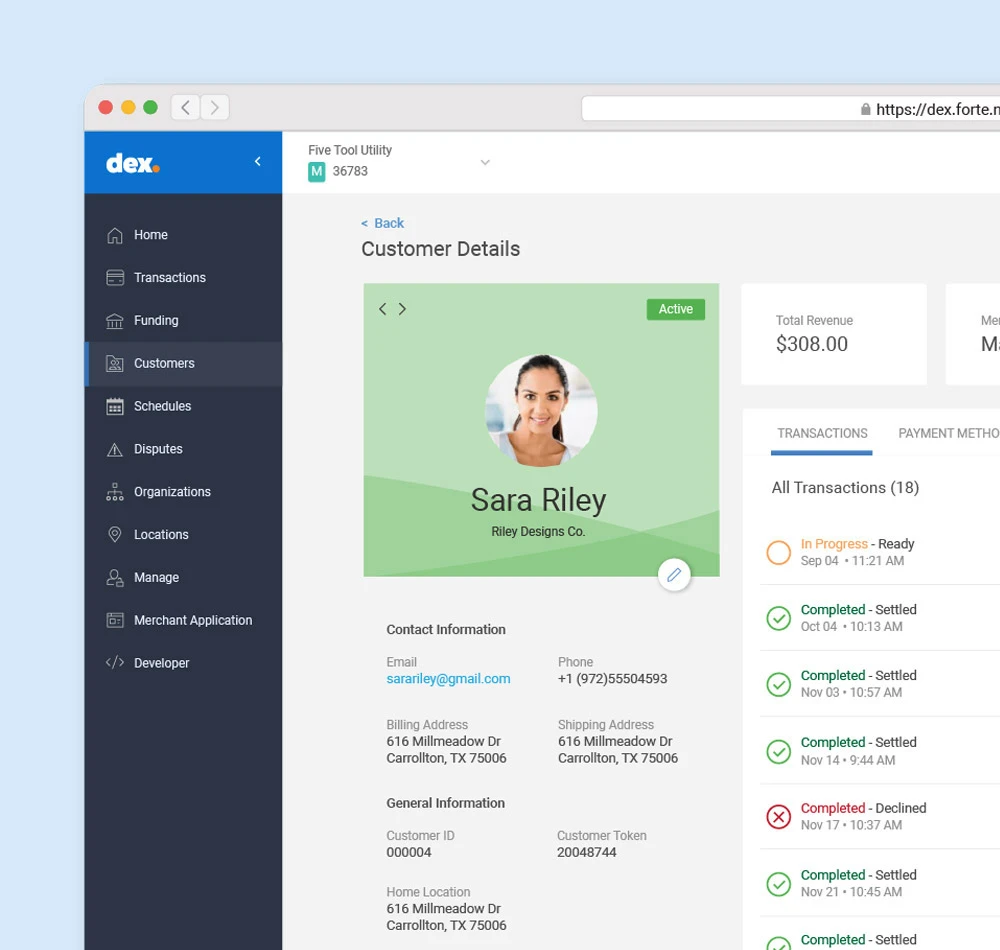Click the Funding bank icon
Screen dimensions: 1000x950
tap(115, 321)
